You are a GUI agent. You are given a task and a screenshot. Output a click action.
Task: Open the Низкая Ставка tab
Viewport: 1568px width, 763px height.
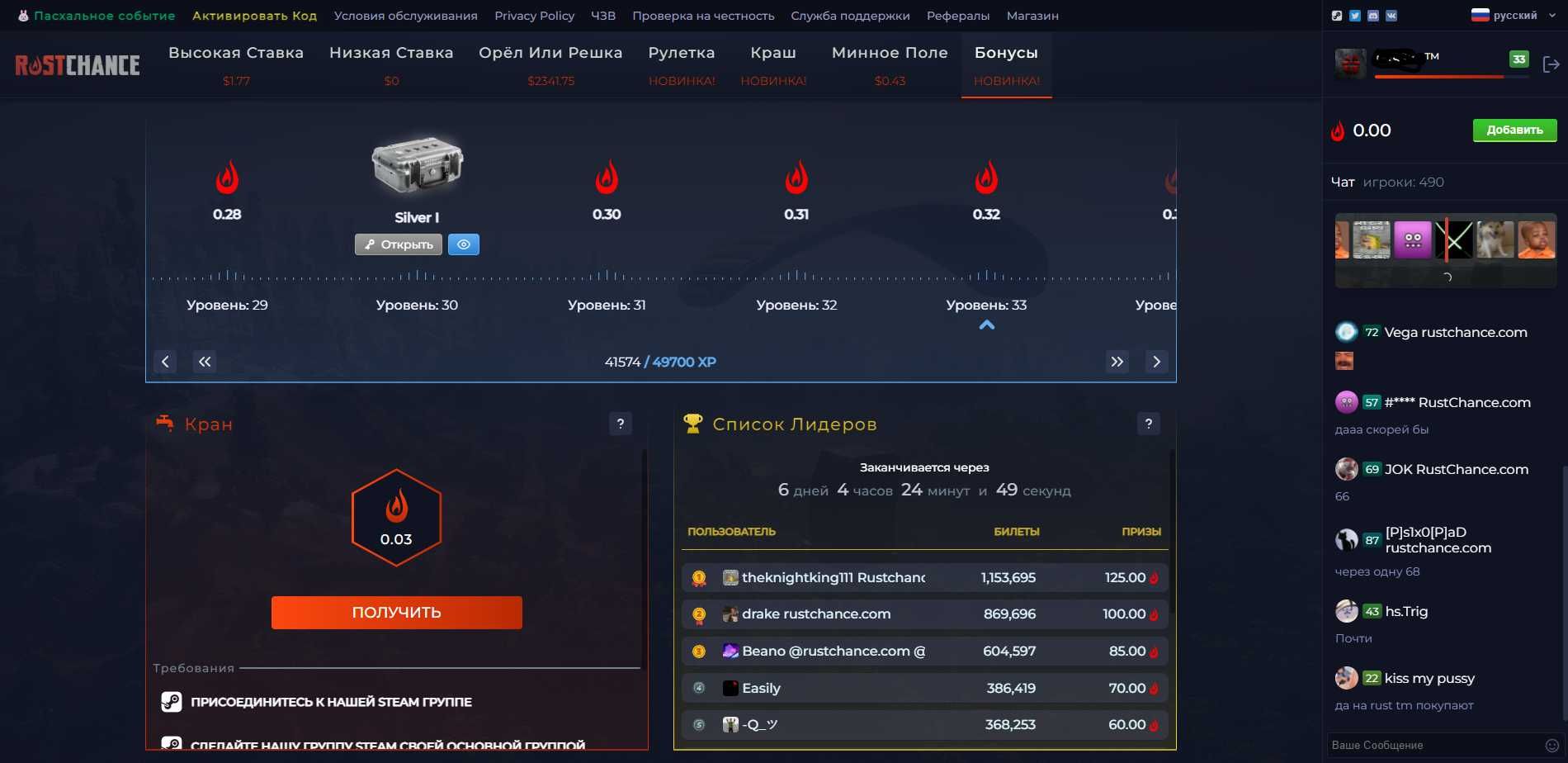[391, 65]
